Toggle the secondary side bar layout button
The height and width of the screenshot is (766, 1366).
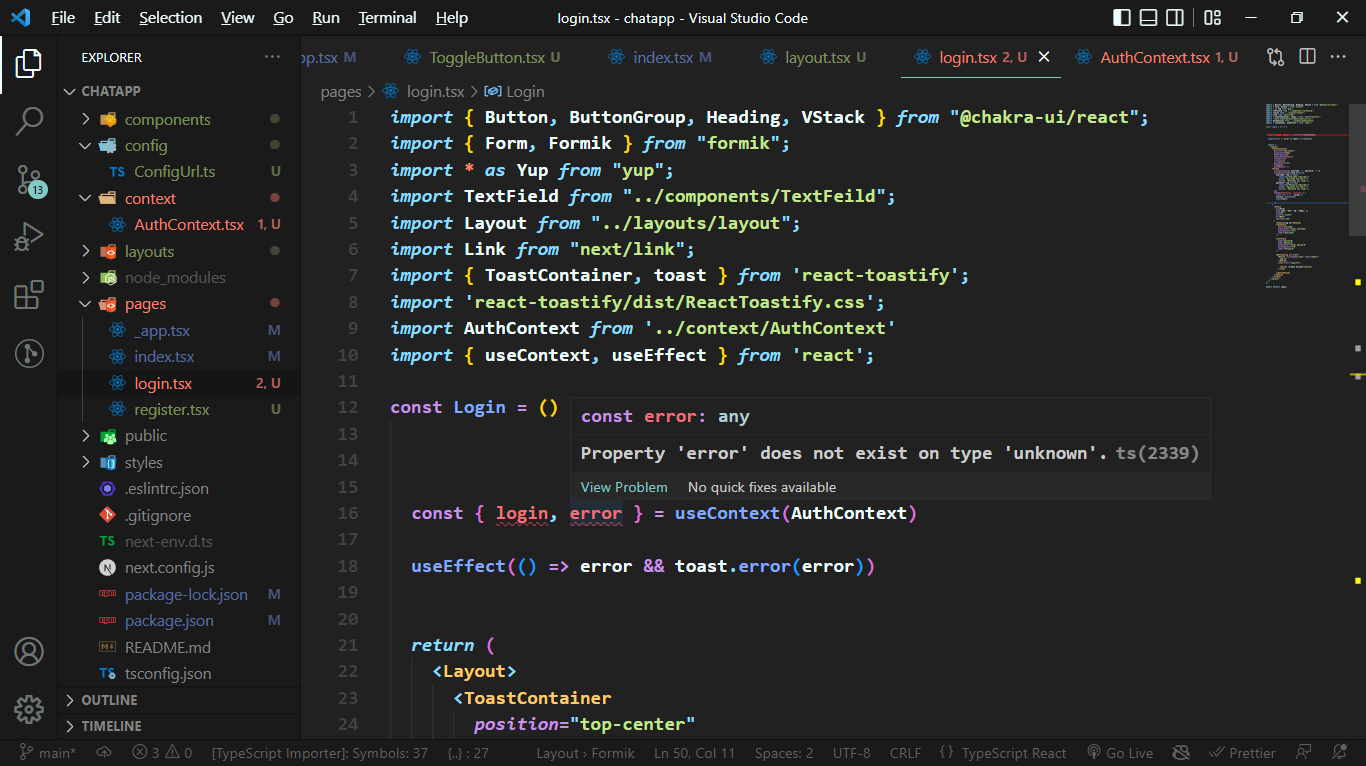(x=1175, y=18)
